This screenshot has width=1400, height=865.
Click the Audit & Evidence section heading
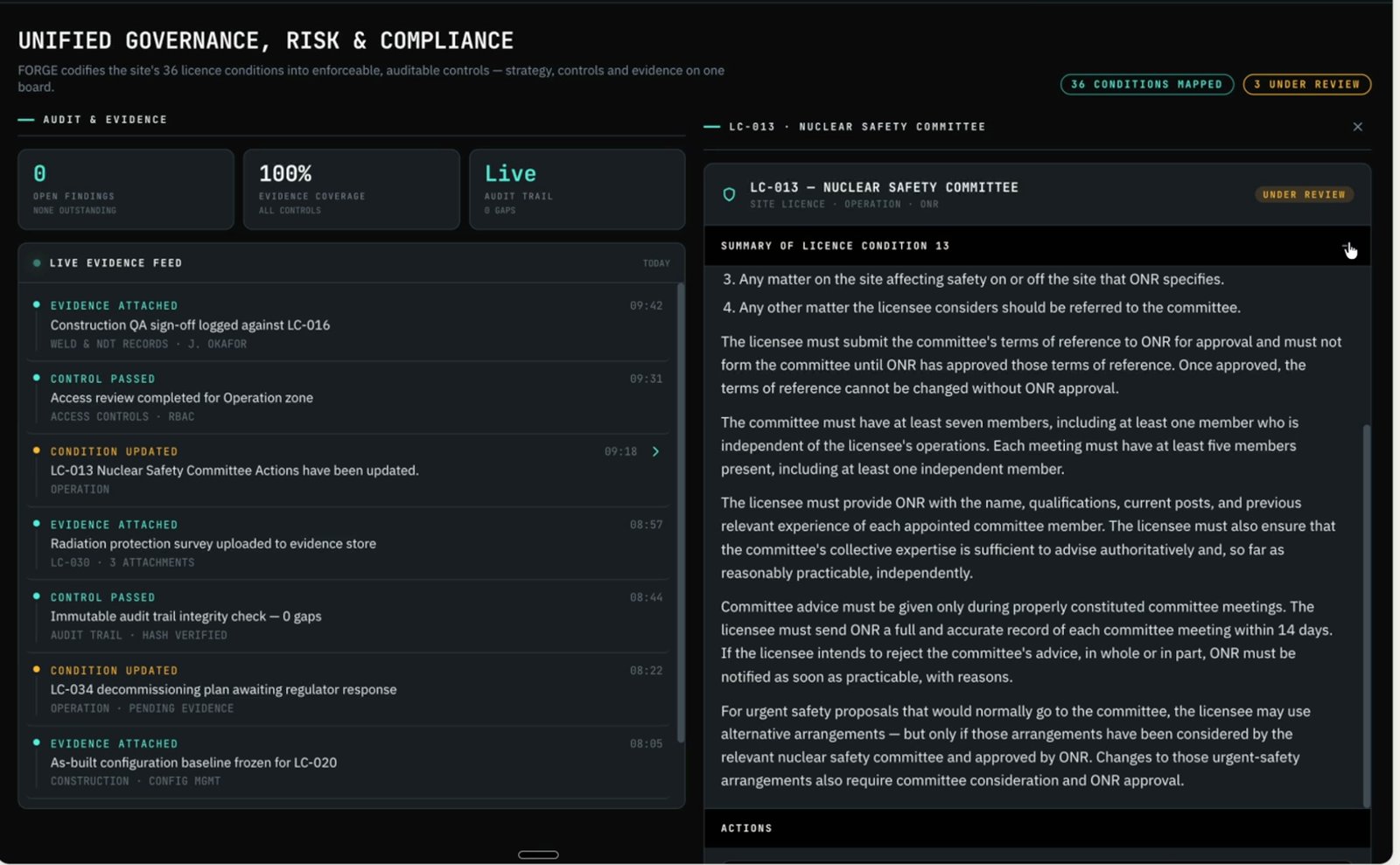pos(104,120)
